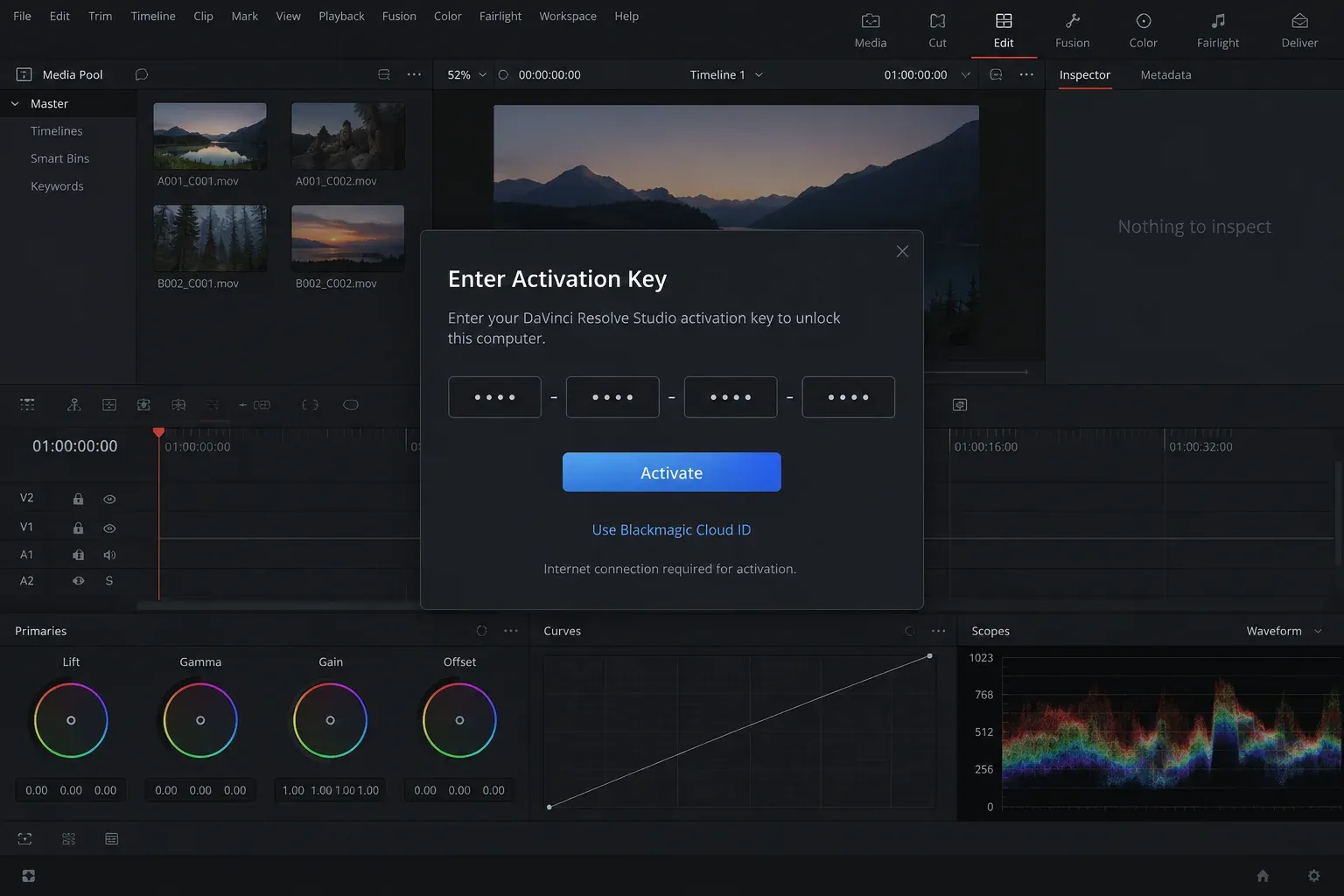Click the timeline toolbar icon right of the dialog

point(960,404)
